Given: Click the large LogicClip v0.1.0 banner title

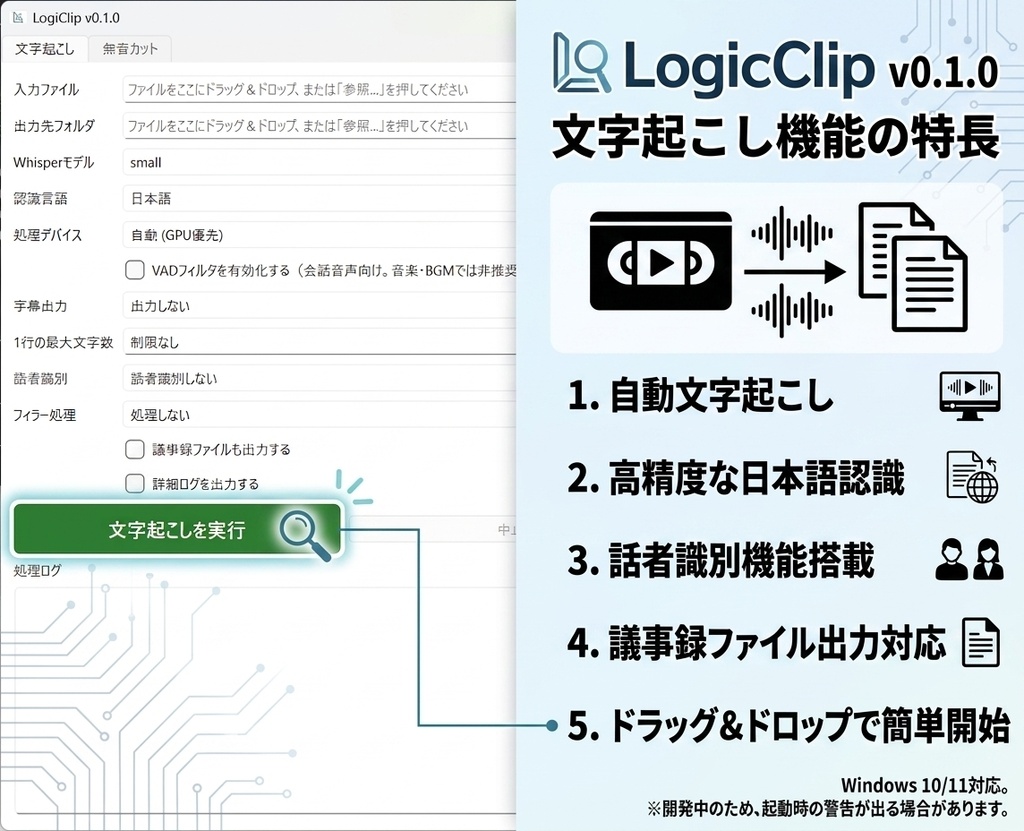Looking at the screenshot, I should tap(810, 67).
